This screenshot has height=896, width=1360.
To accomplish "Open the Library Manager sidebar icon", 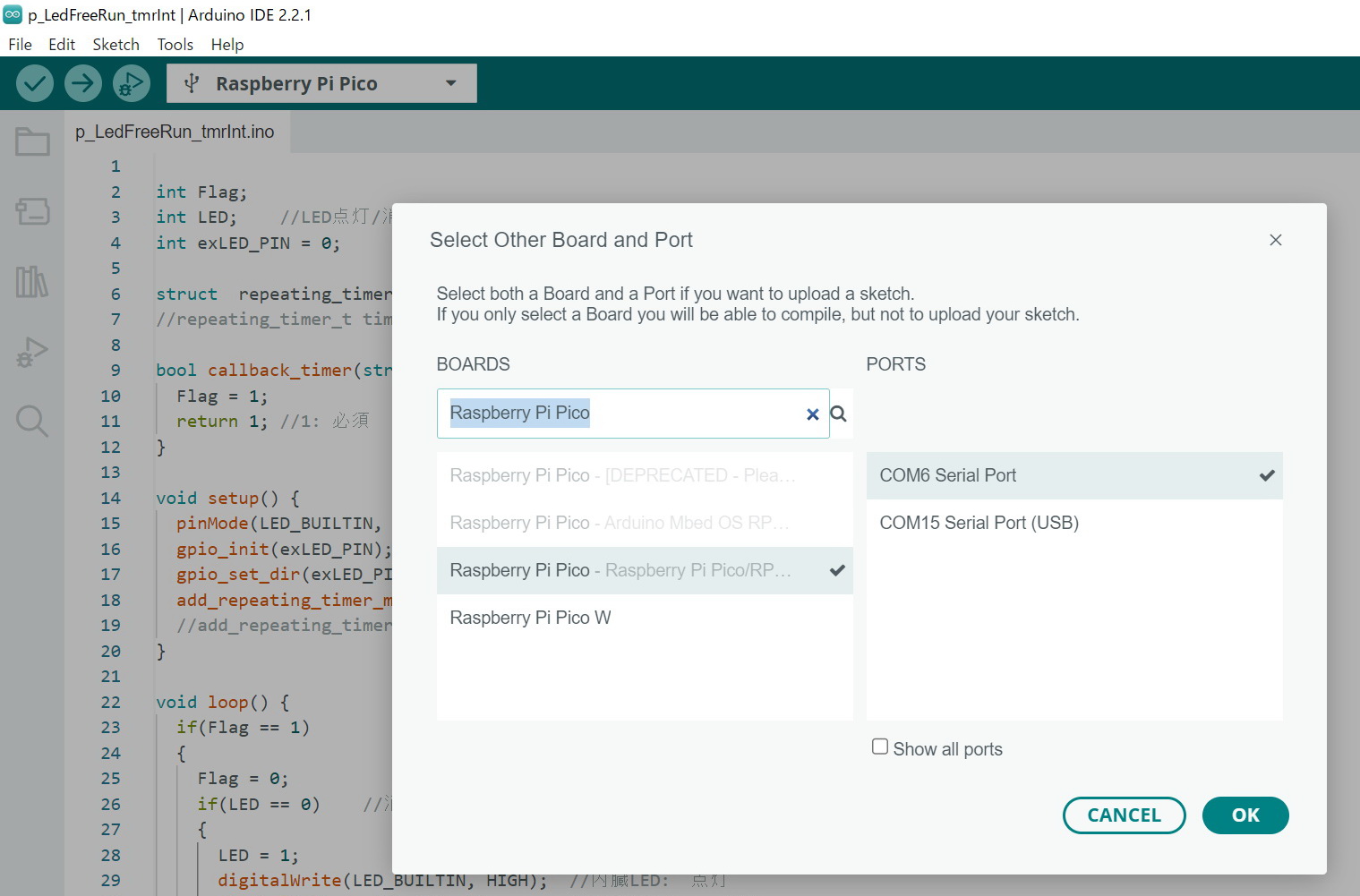I will click(32, 281).
